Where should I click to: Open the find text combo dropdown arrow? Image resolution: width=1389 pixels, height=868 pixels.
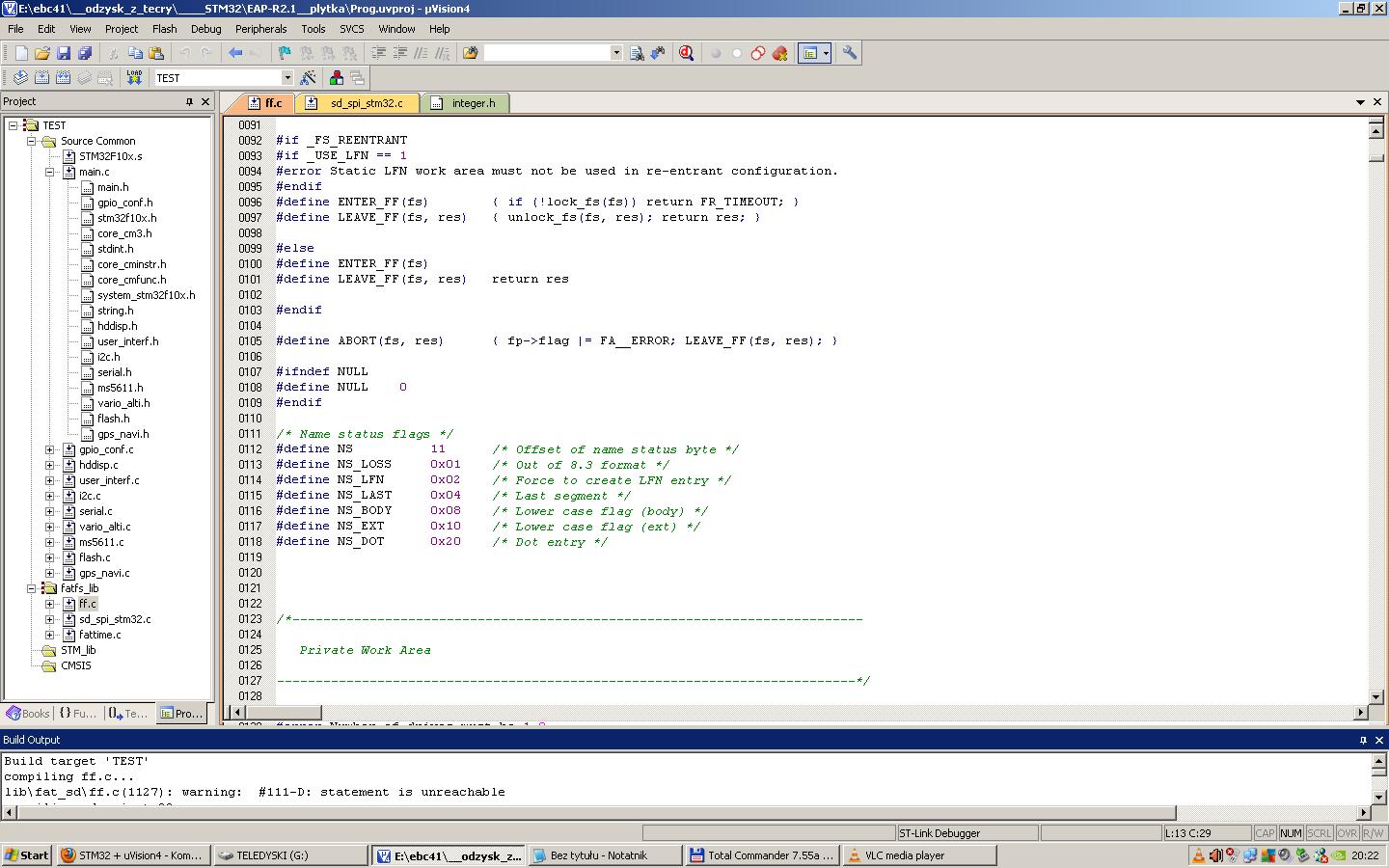(616, 53)
